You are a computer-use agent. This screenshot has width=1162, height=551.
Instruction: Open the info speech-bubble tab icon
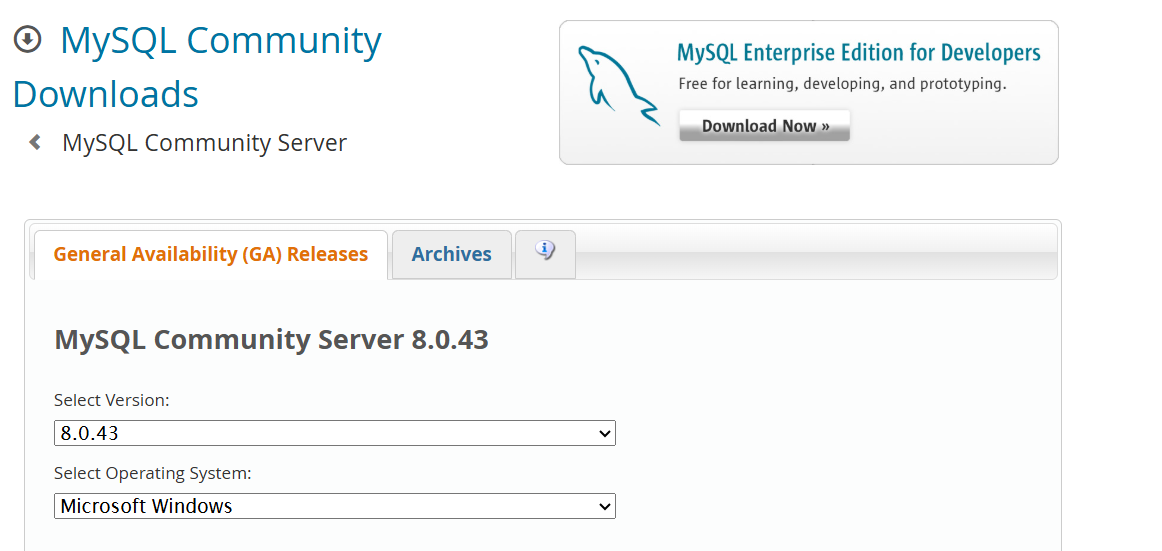(545, 250)
